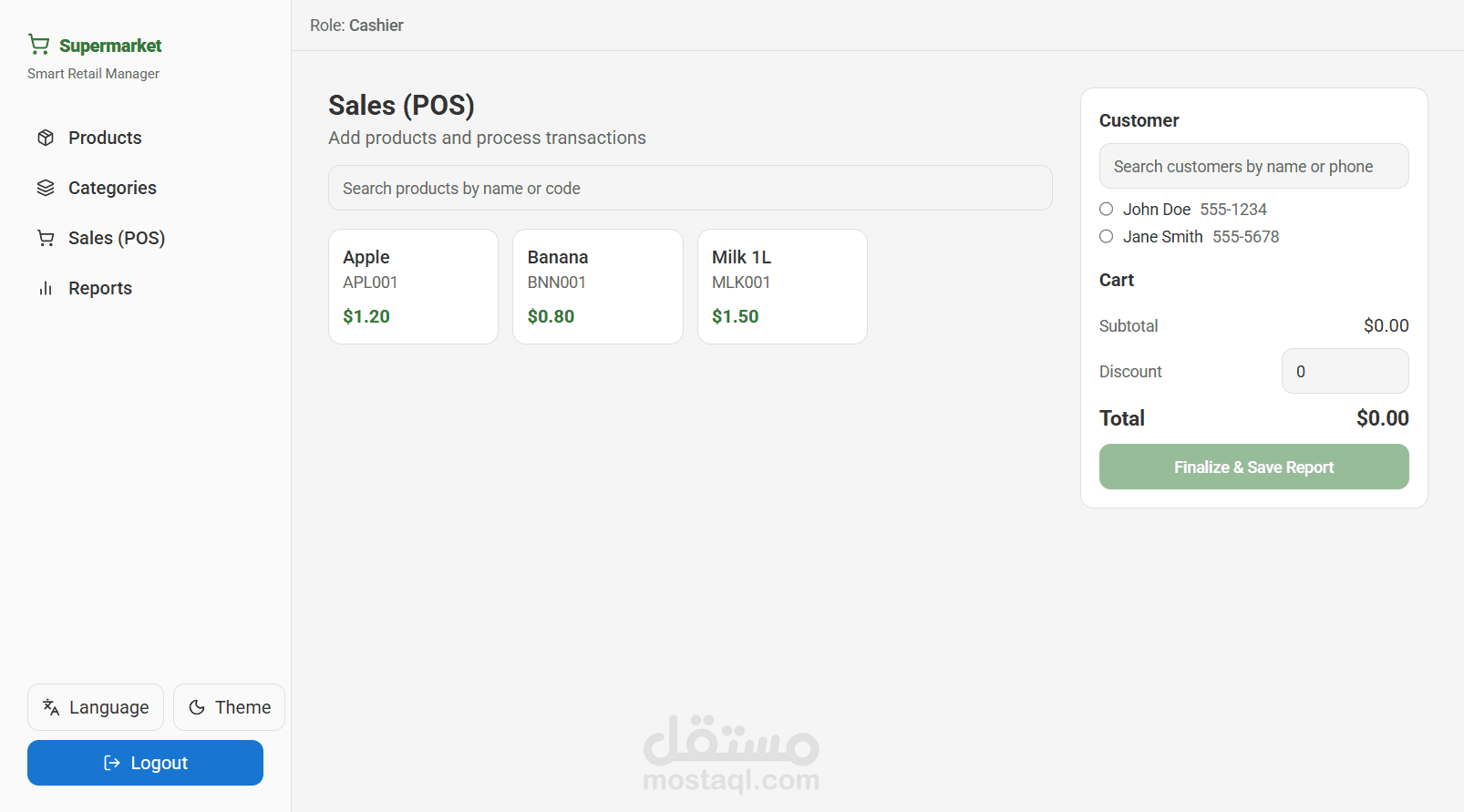Viewport: 1464px width, 812px height.
Task: Add Banana product card to cart
Action: click(597, 286)
